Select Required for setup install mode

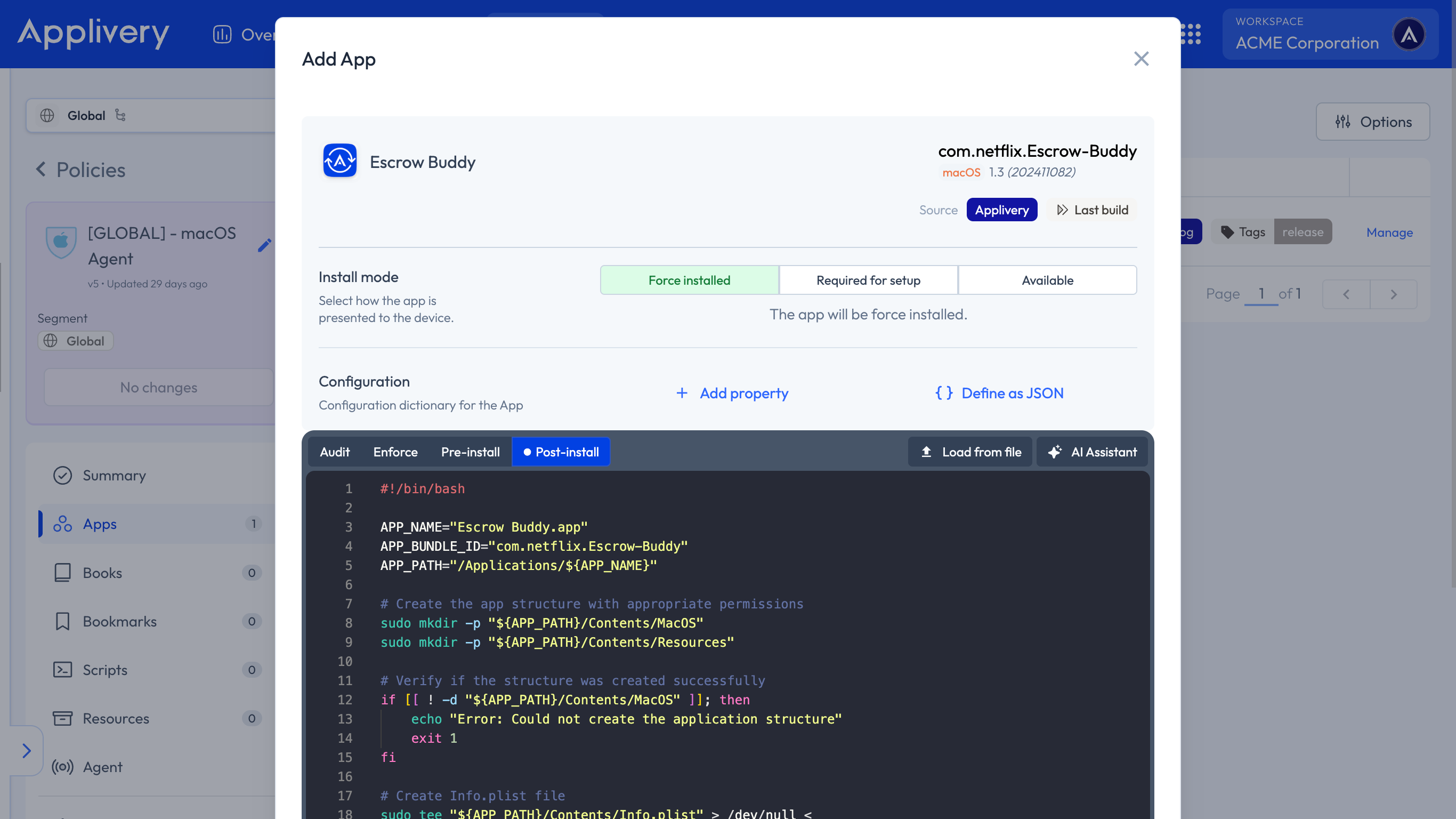(868, 280)
